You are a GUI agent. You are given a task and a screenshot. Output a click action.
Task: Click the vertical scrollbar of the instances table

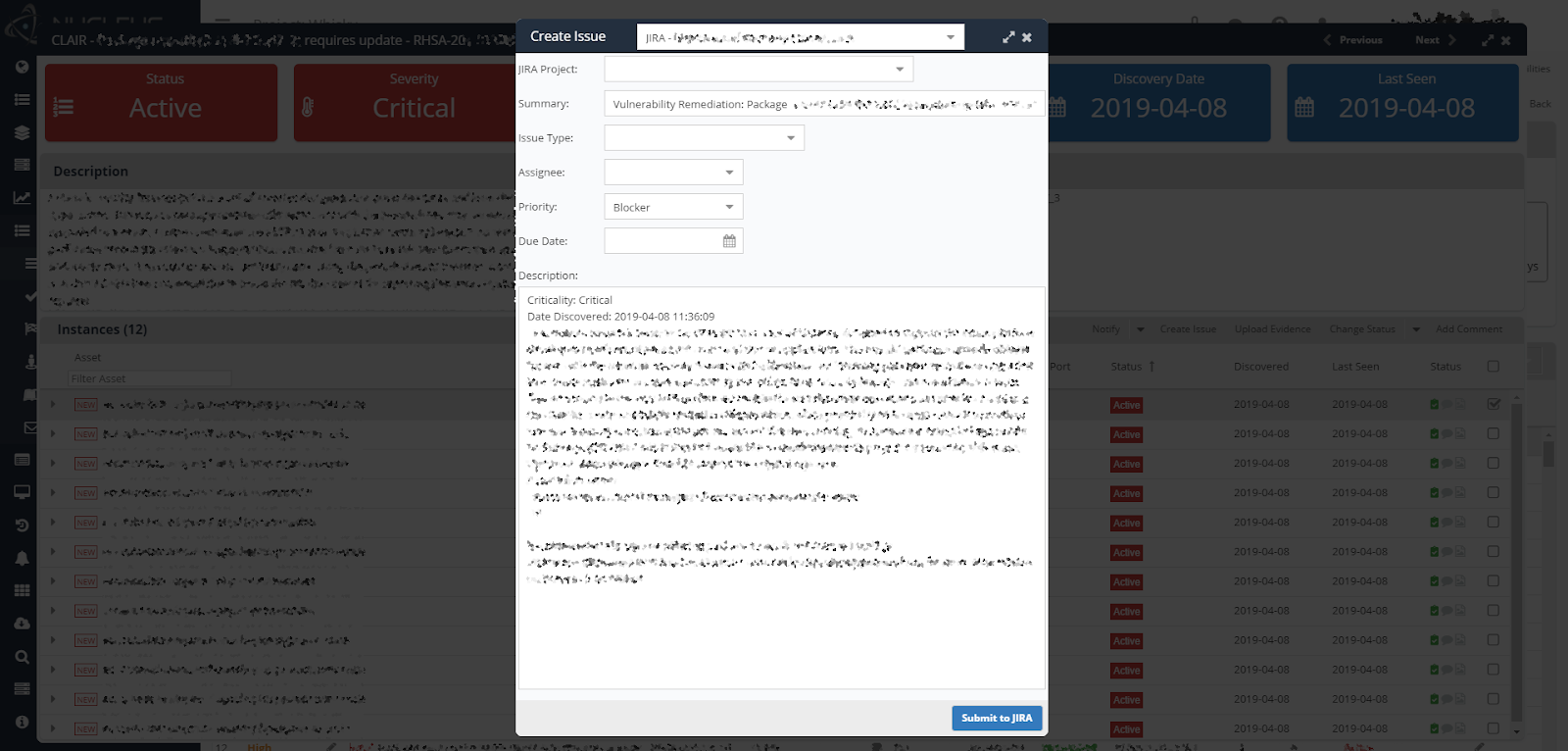point(1517,564)
